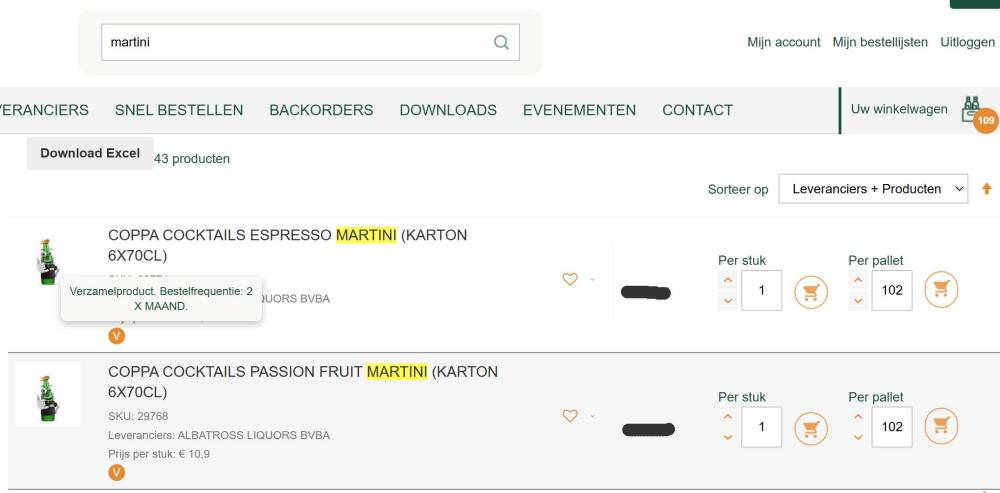Open the Leveranciers + Producten sort dropdown
The height and width of the screenshot is (493, 1000).
(873, 189)
